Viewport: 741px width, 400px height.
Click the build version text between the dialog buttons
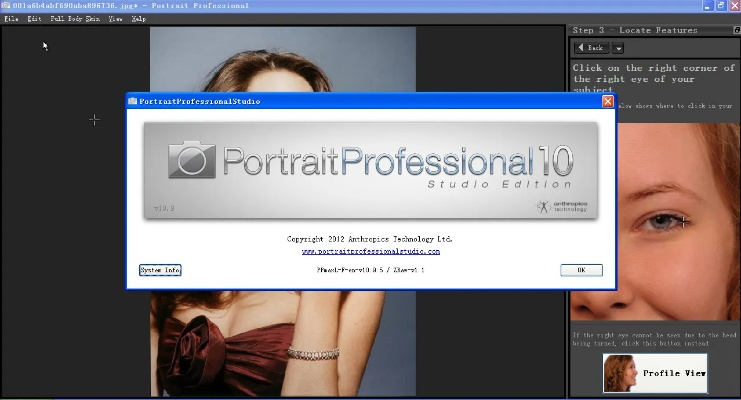(x=370, y=270)
